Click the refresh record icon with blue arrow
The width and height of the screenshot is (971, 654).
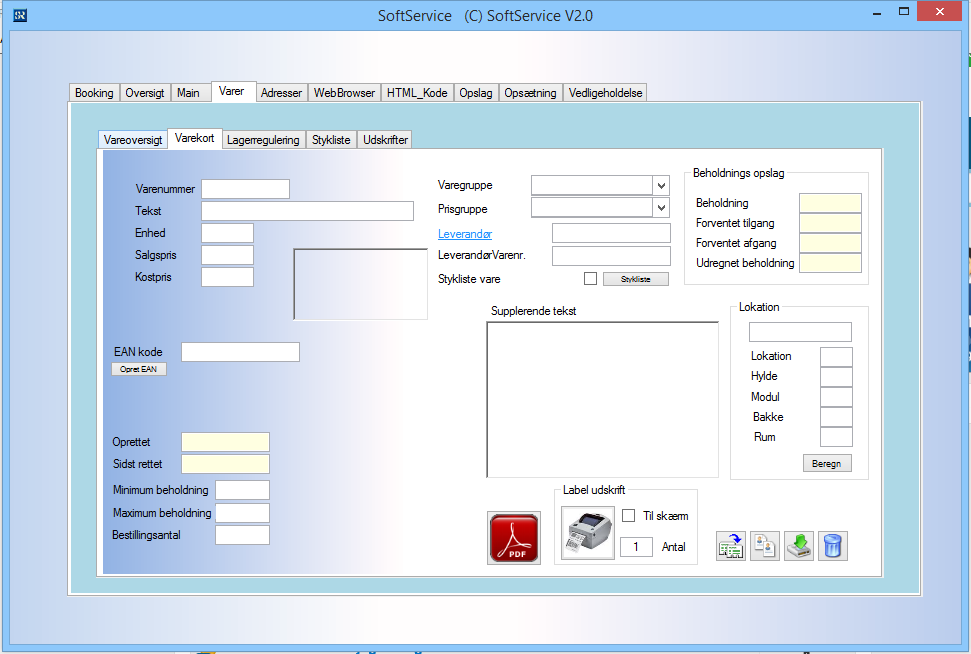[x=731, y=545]
